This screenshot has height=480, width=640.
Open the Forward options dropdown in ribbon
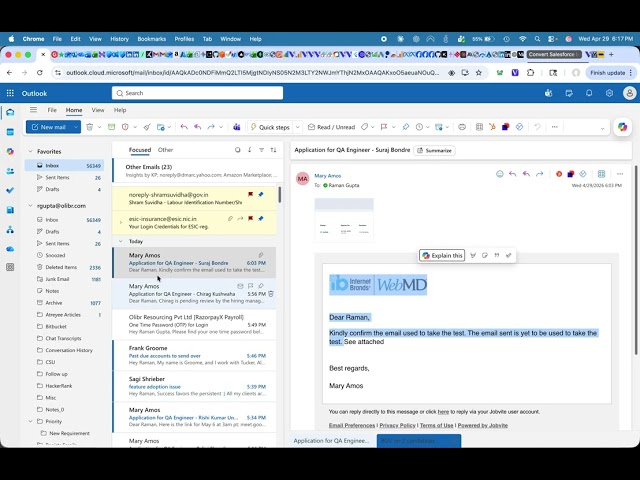[221, 127]
